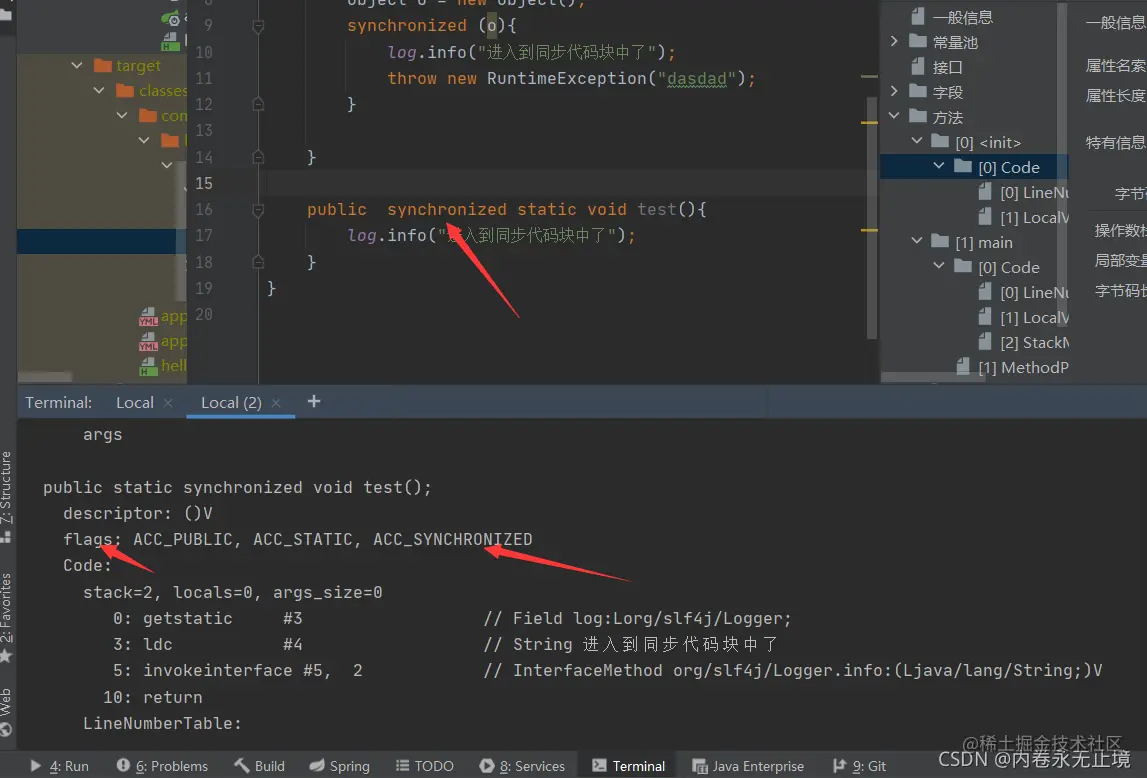Open the Build tool window

point(260,766)
